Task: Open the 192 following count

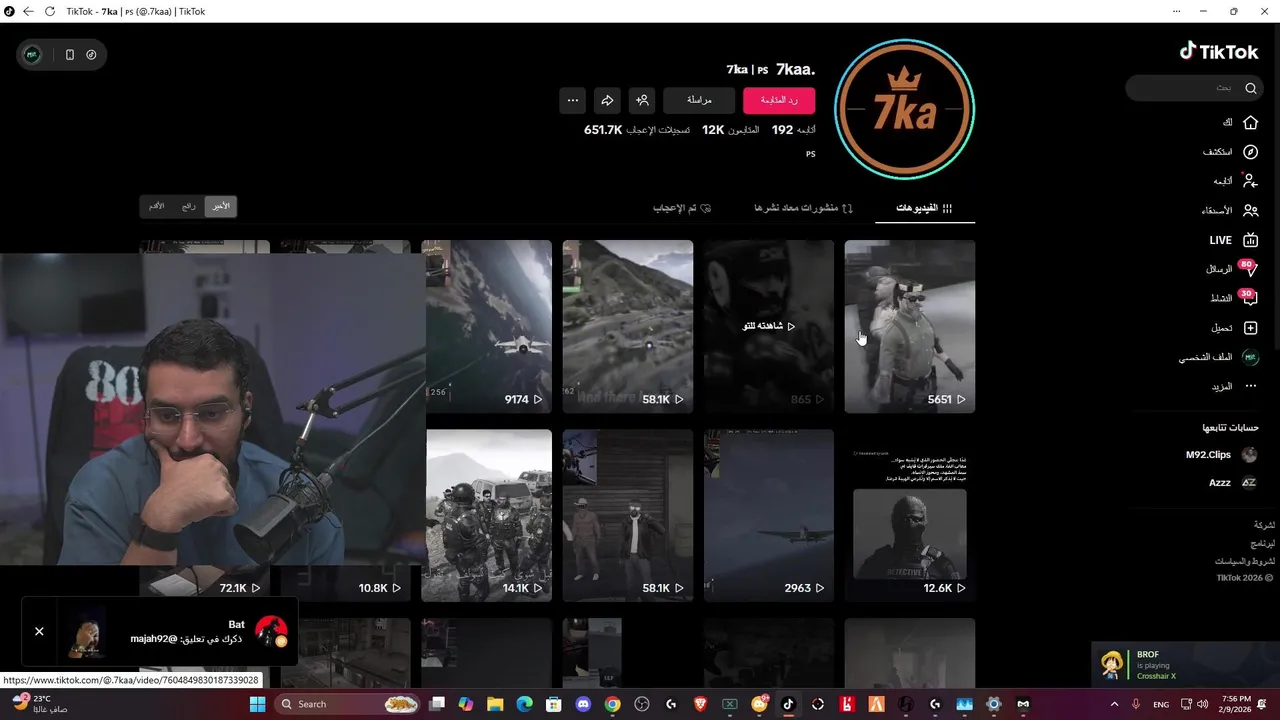Action: (x=794, y=130)
